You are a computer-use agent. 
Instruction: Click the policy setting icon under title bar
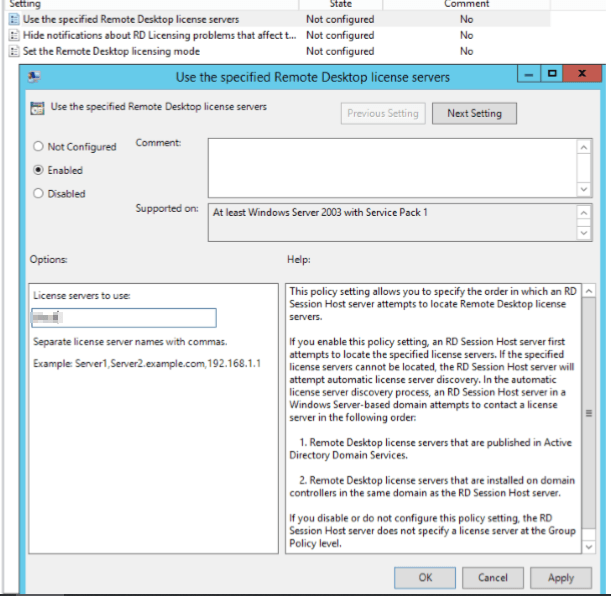(37, 108)
